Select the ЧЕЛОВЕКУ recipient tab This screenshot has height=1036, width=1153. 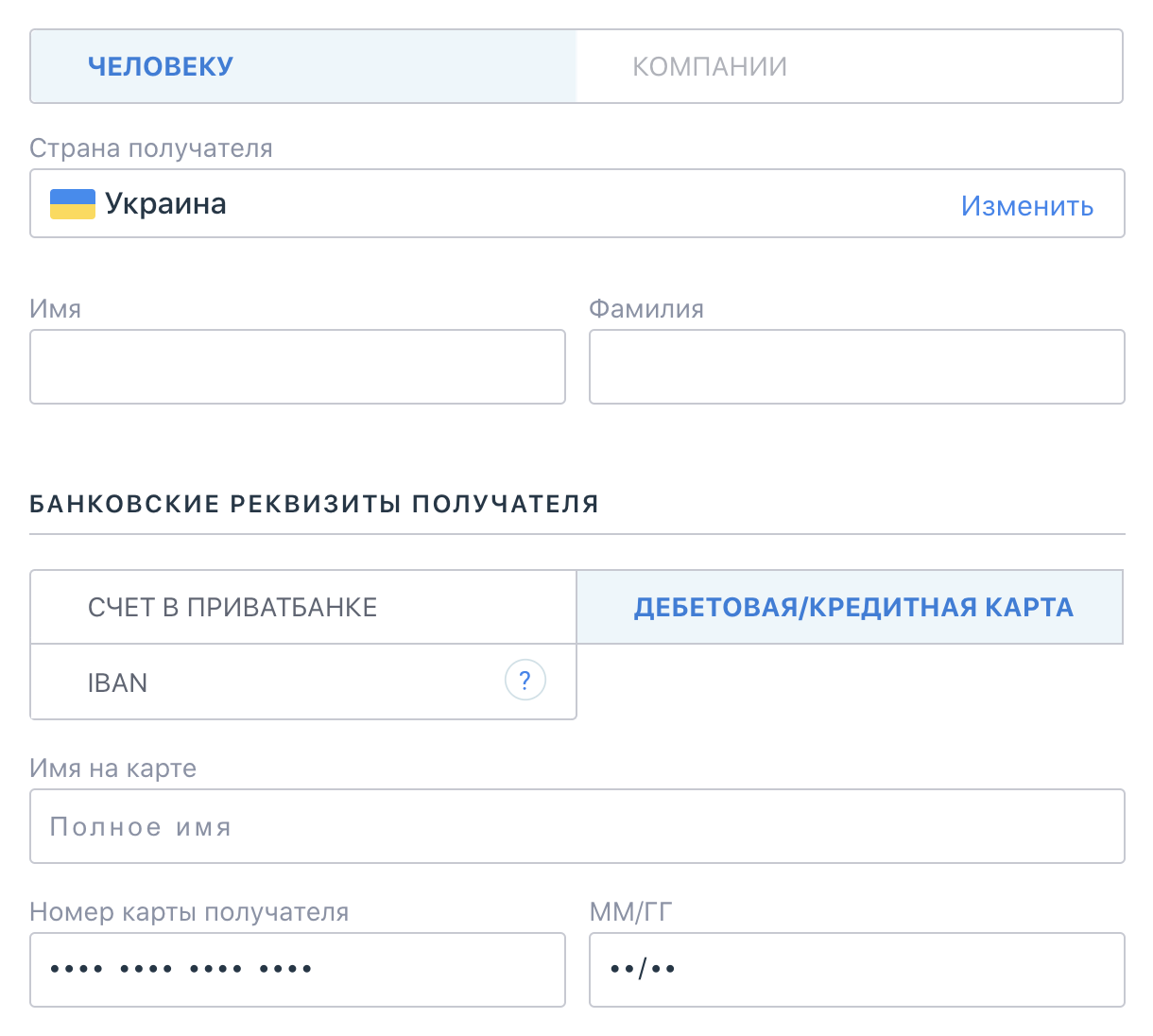303,66
